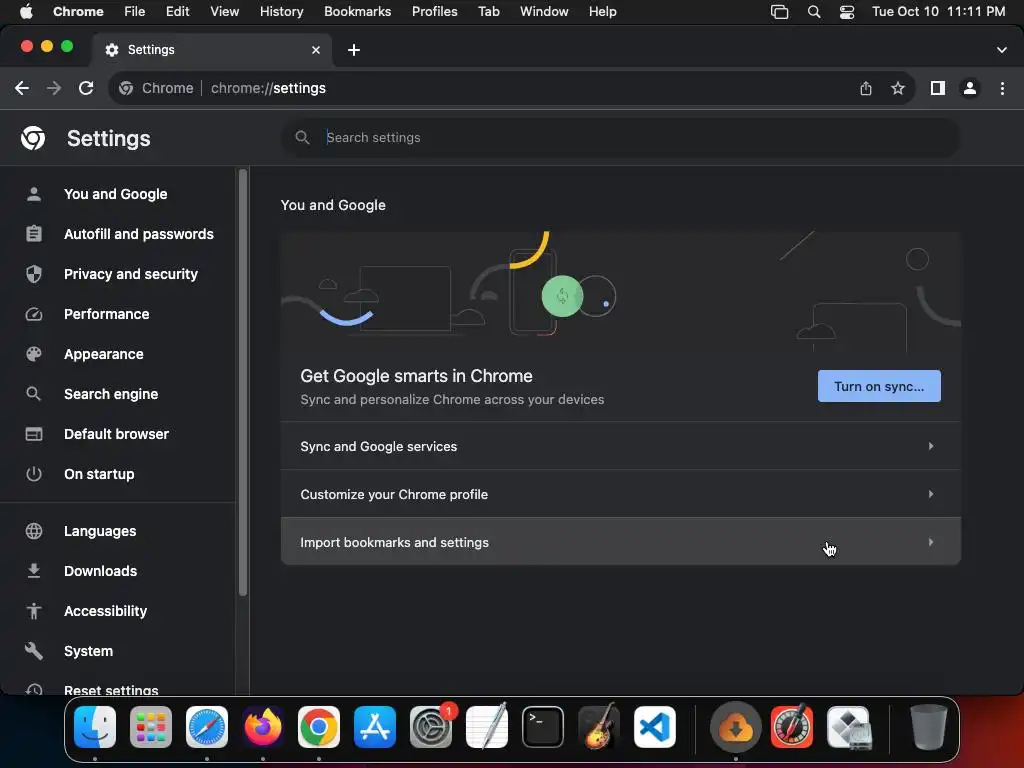
Task: Click the Chrome logo beside Settings title
Action: tap(33, 138)
